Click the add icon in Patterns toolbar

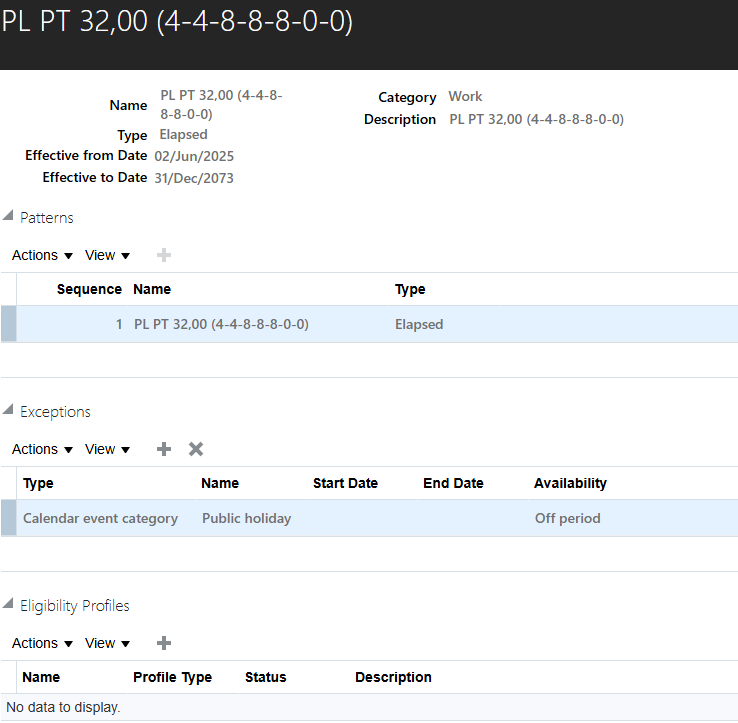click(164, 255)
